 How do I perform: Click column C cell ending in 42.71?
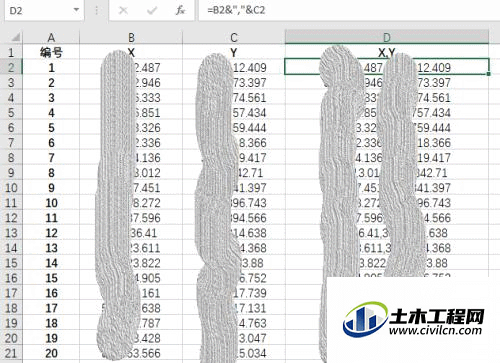pyautogui.click(x=234, y=173)
